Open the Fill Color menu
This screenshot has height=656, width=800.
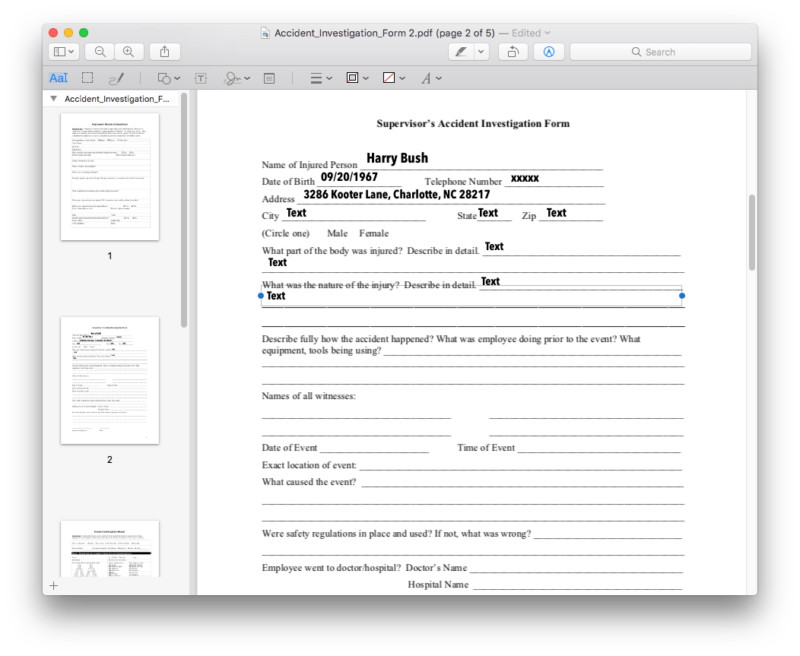(393, 78)
